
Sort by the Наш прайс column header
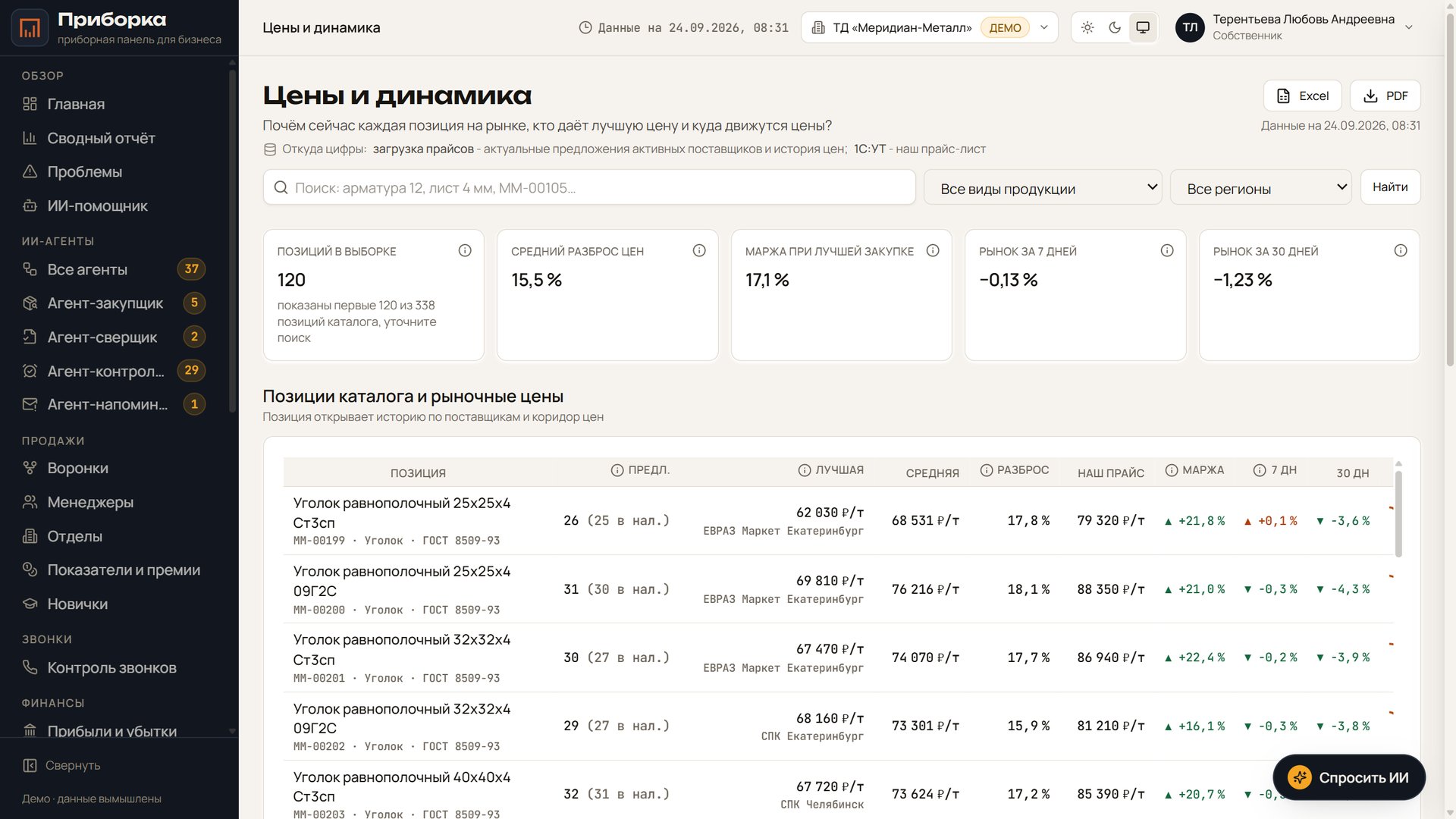click(1111, 473)
